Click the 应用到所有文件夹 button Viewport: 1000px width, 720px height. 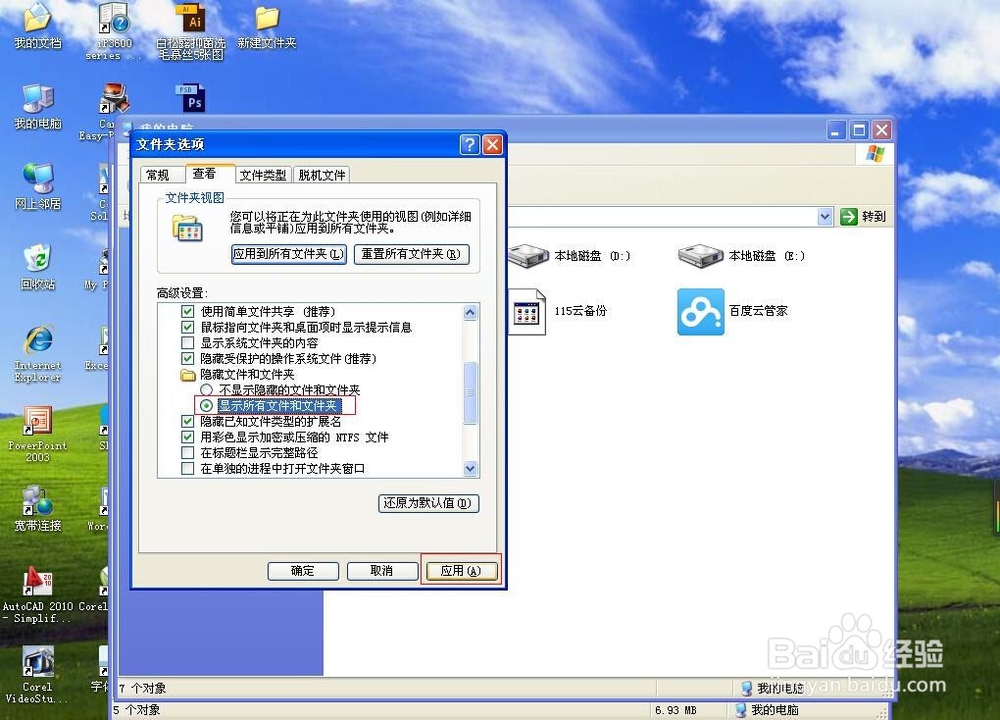(x=288, y=255)
